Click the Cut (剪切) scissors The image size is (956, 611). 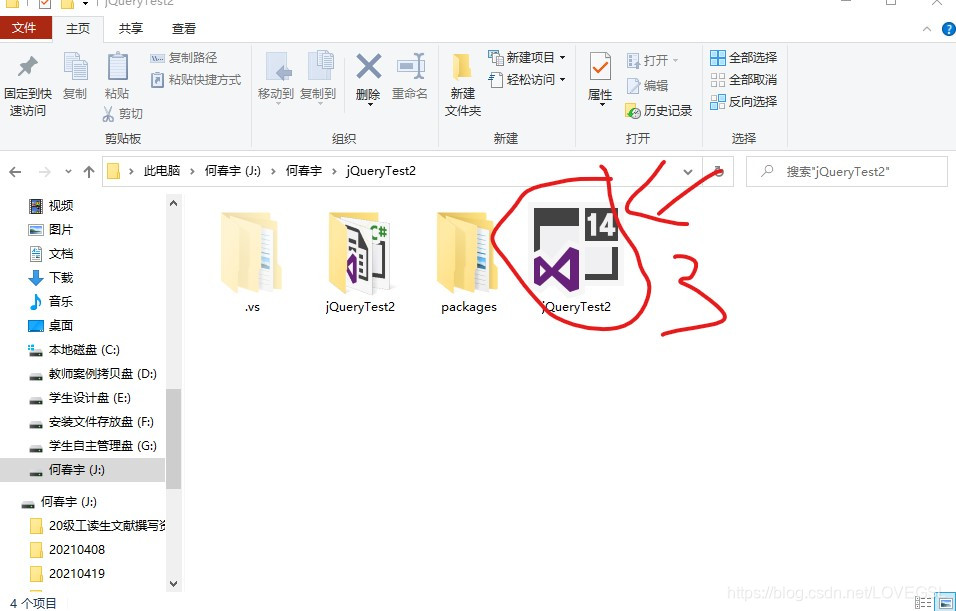(123, 114)
